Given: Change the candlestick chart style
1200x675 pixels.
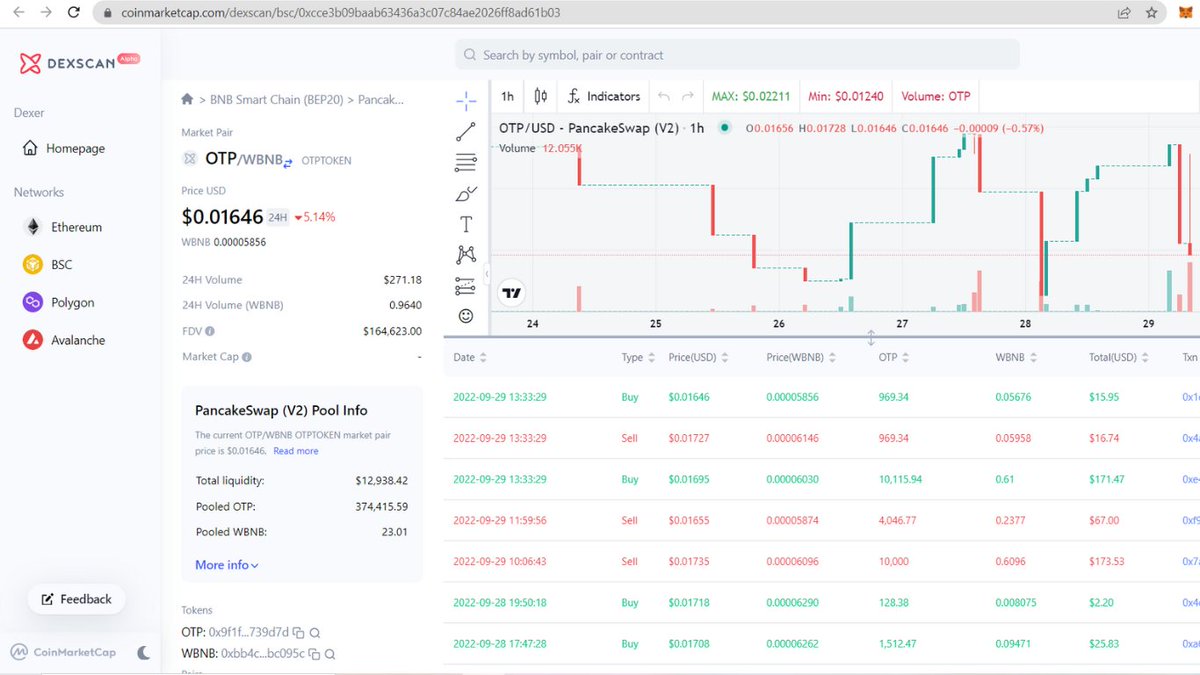Looking at the screenshot, I should [541, 96].
